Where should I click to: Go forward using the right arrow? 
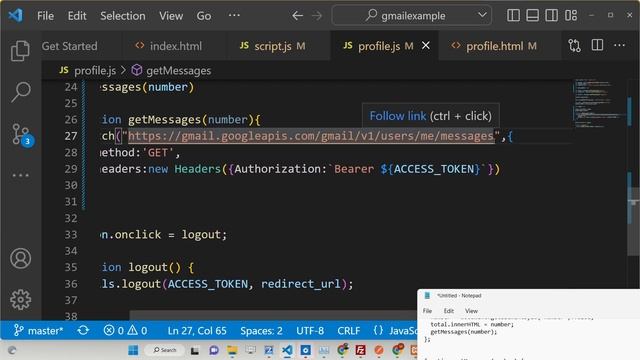[x=317, y=16]
